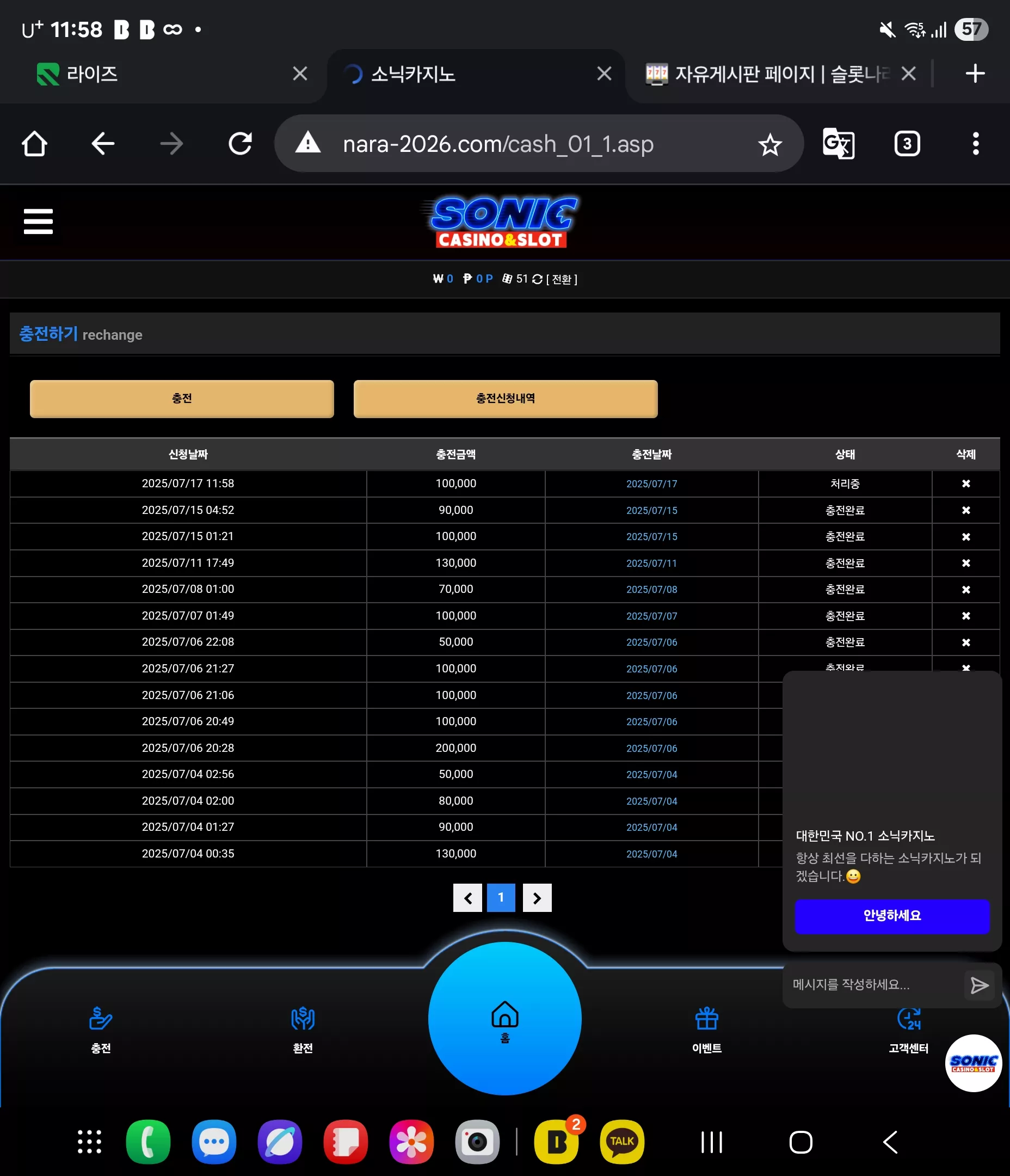Close the 자유게시판 페이지 tab
The height and width of the screenshot is (1176, 1010).
pyautogui.click(x=908, y=74)
